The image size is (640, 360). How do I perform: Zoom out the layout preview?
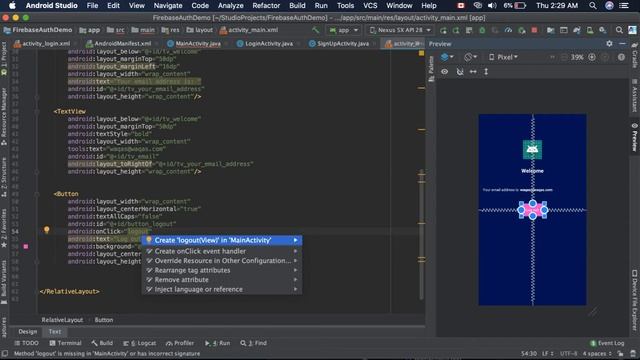tap(564, 57)
